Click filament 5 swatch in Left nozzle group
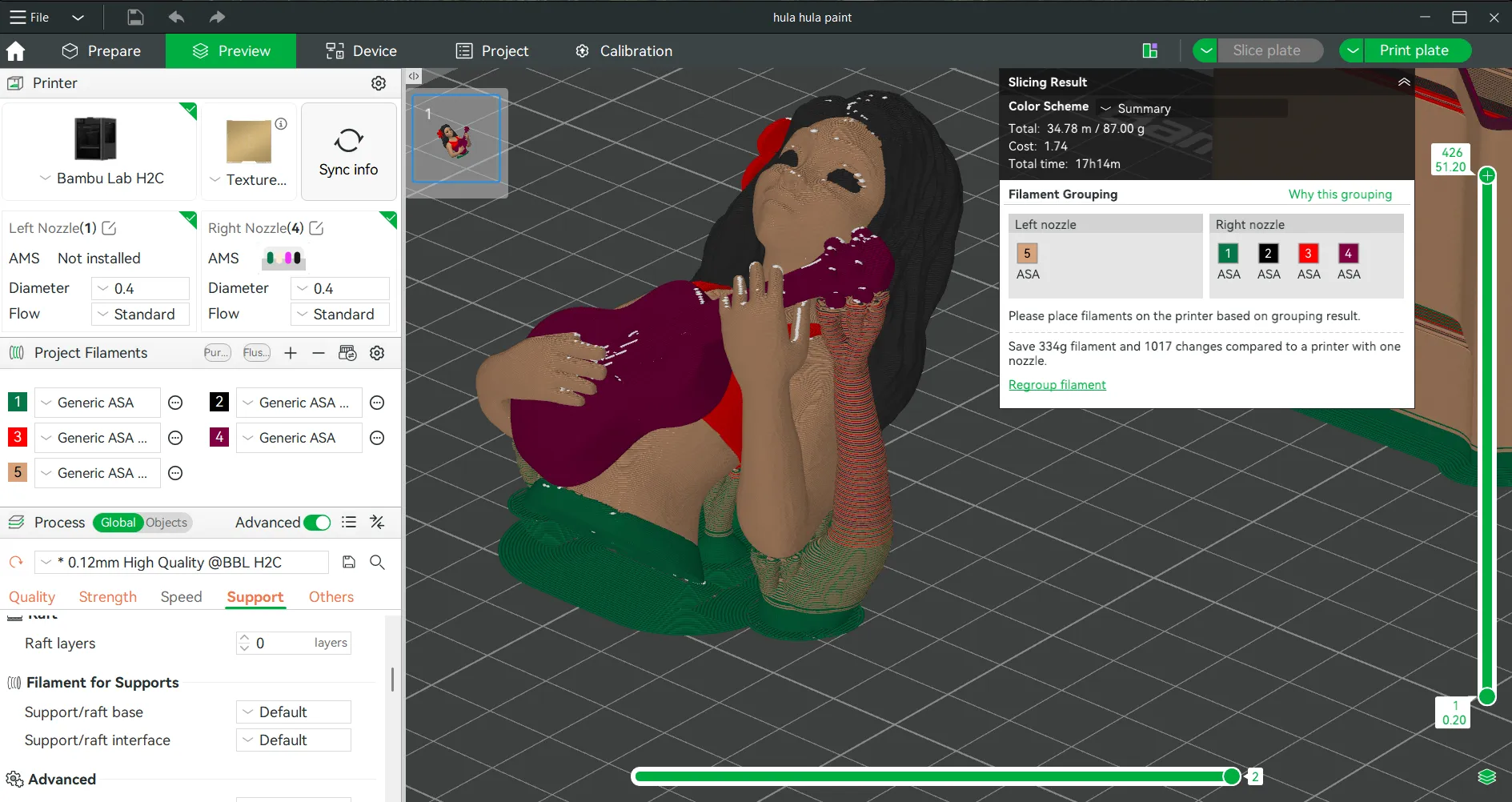Screen dimensions: 1512x802 pyautogui.click(x=1027, y=254)
